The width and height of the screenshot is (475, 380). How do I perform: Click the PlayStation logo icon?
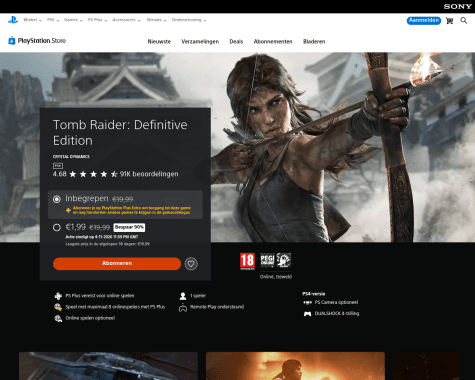[13, 20]
